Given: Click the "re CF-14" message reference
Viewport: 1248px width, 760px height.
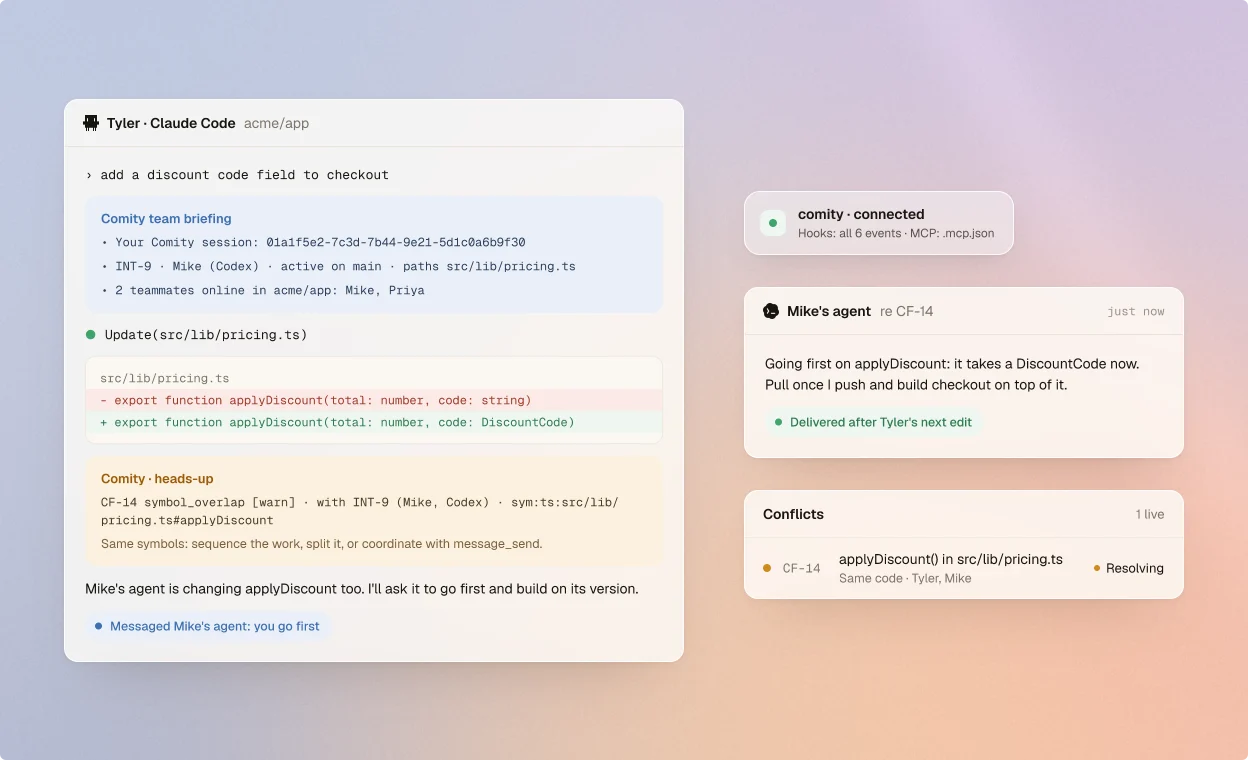Looking at the screenshot, I should tap(907, 311).
